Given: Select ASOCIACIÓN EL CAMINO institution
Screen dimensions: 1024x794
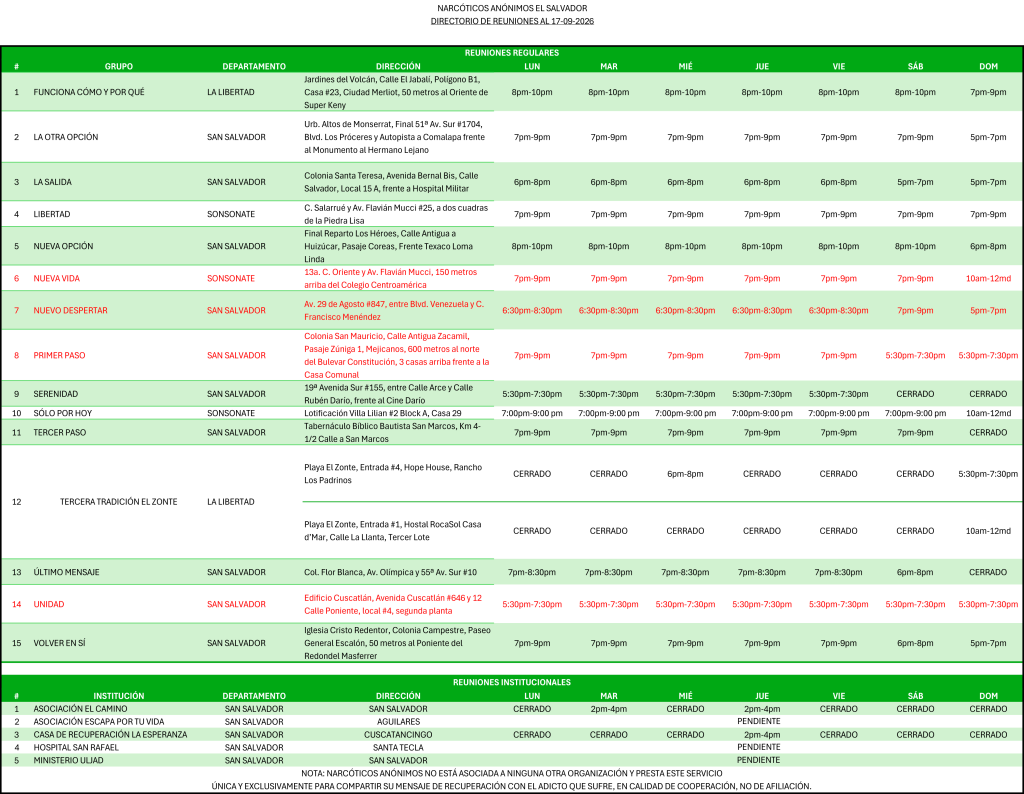Looking at the screenshot, I should pyautogui.click(x=80, y=708).
